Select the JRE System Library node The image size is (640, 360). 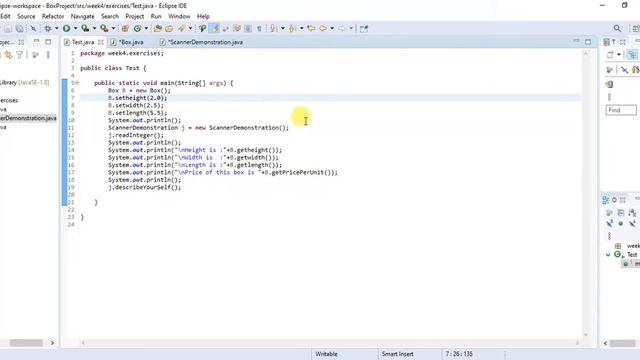click(x=24, y=82)
